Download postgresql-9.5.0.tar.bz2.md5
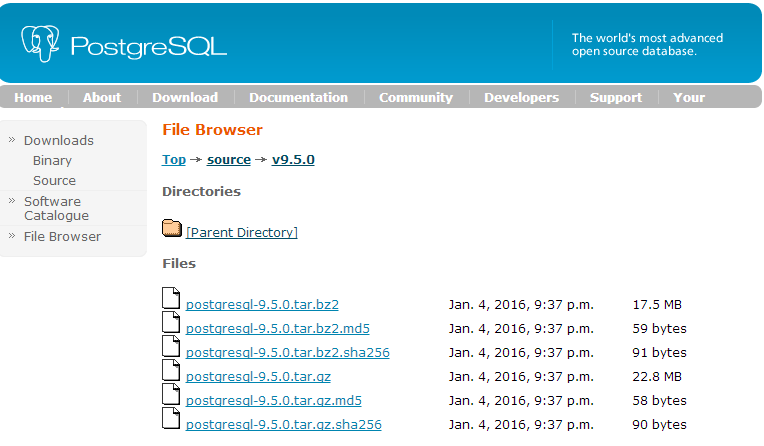Viewport: 764px width, 446px height. point(278,329)
